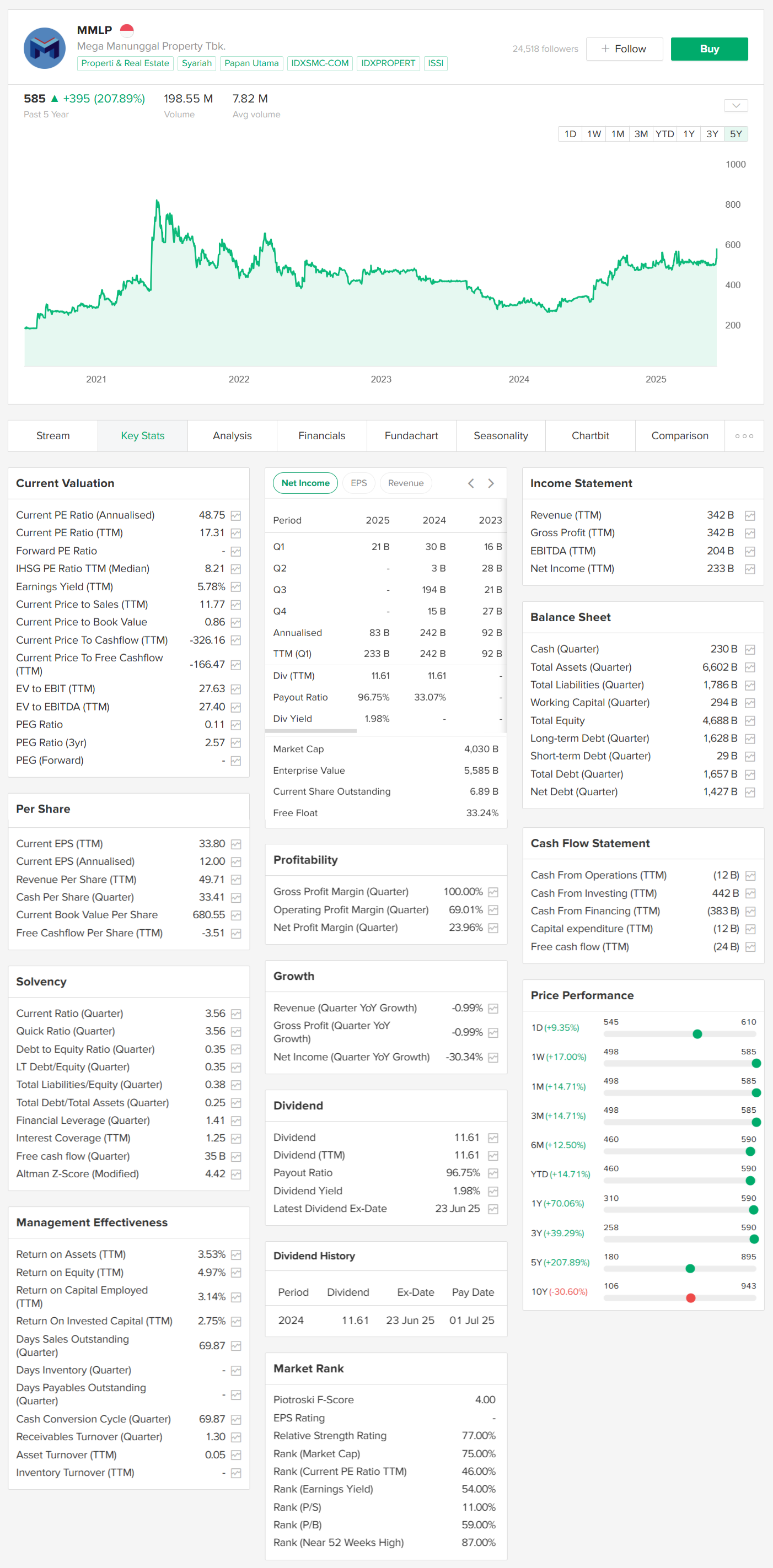Open chart icon for Free cash flow (TTM)
This screenshot has width=773, height=1568.
tap(750, 947)
